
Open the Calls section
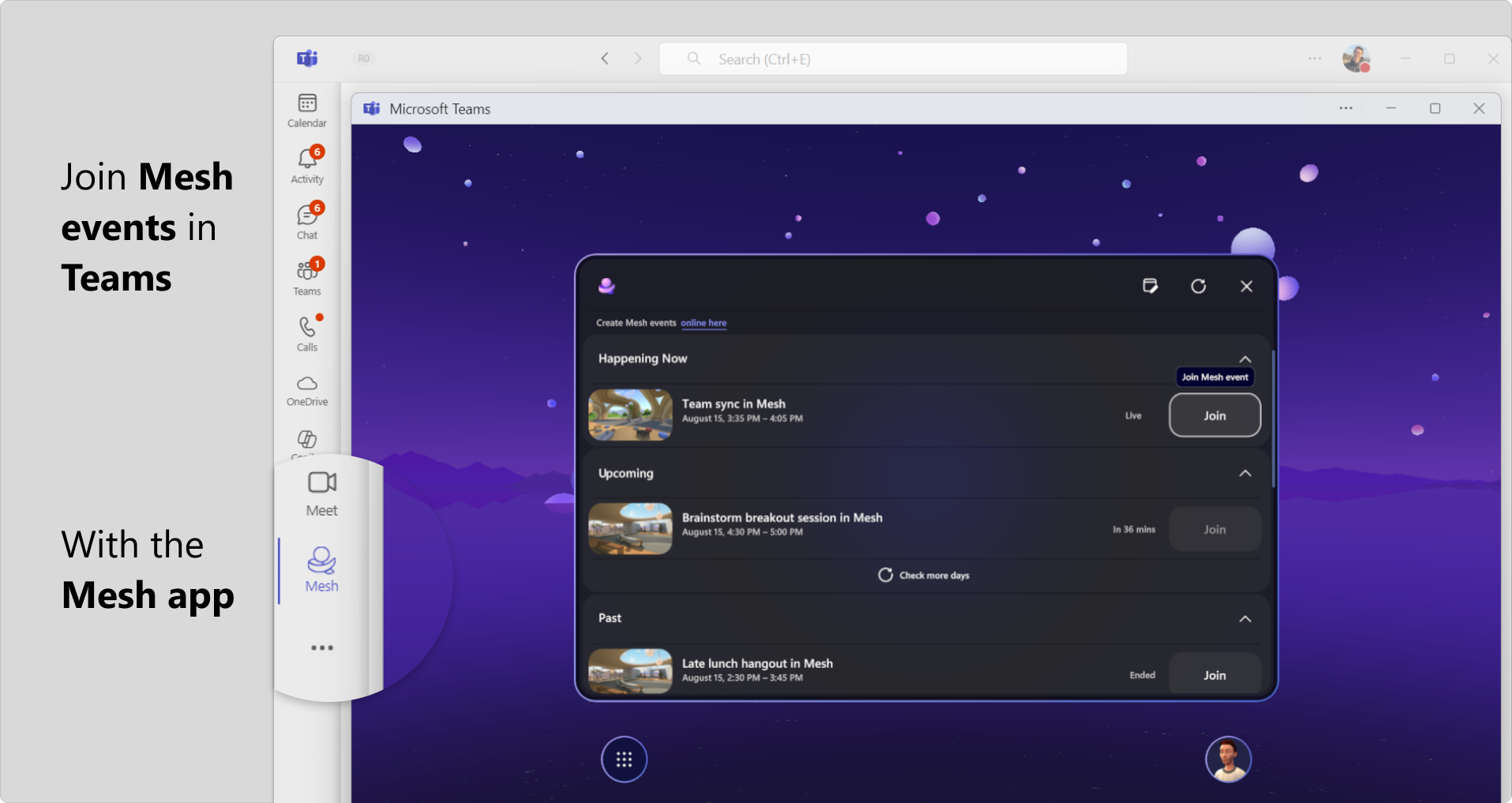point(306,332)
